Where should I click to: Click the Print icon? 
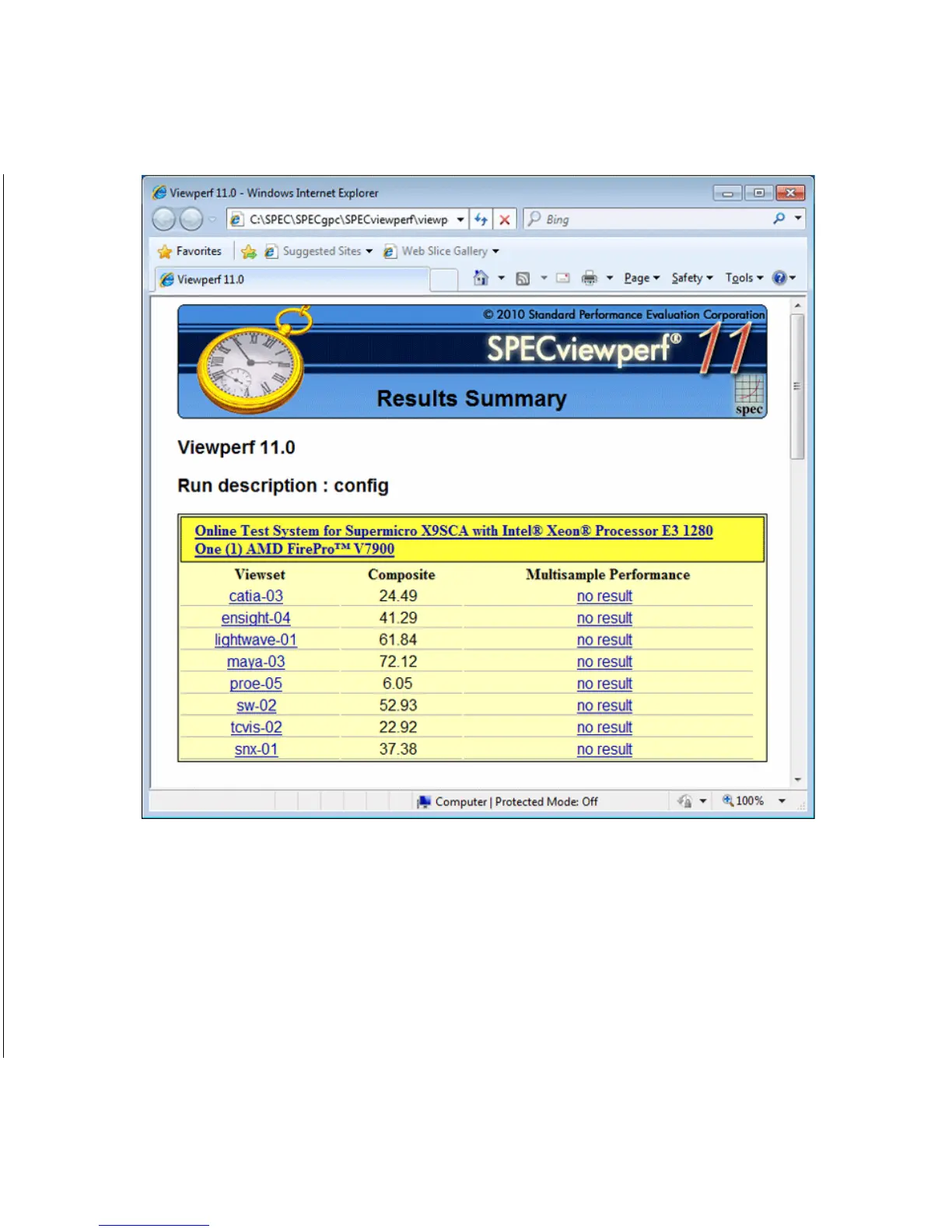(590, 278)
